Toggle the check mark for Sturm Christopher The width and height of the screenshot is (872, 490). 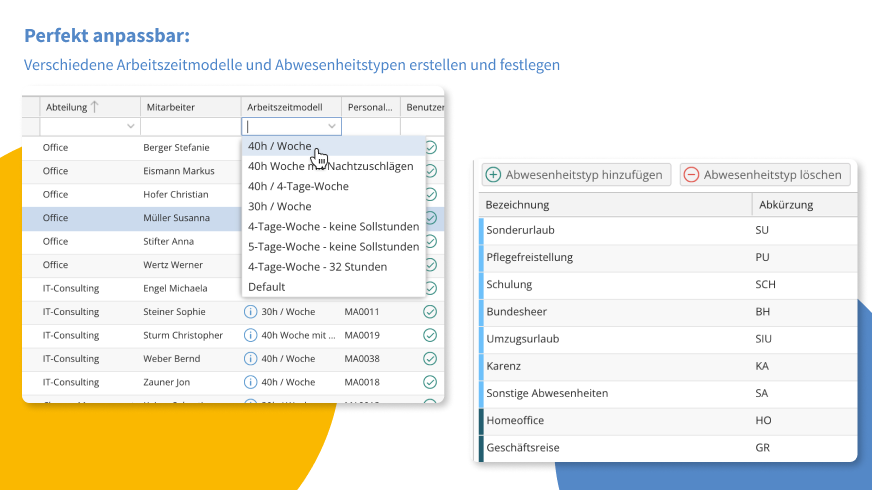click(430, 335)
